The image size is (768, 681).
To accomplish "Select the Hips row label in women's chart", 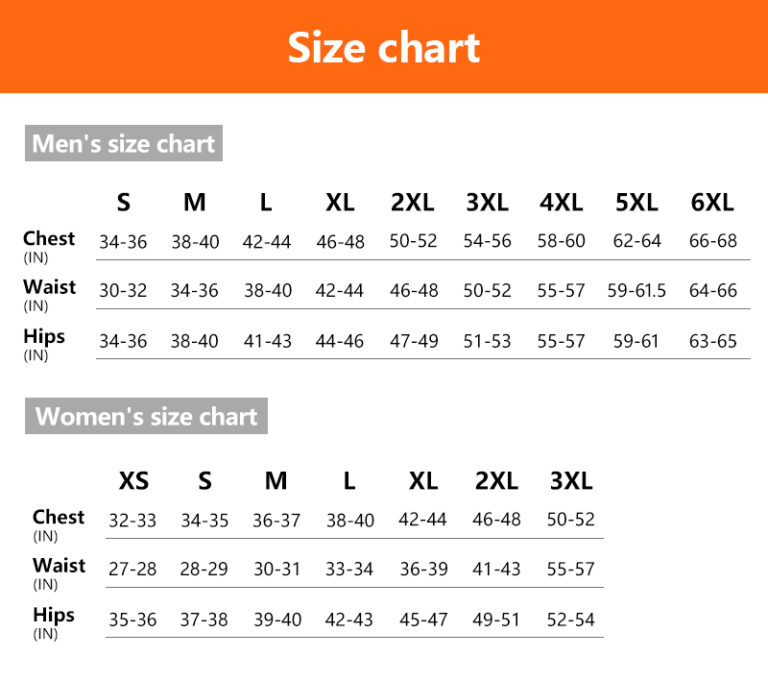I will click(53, 615).
